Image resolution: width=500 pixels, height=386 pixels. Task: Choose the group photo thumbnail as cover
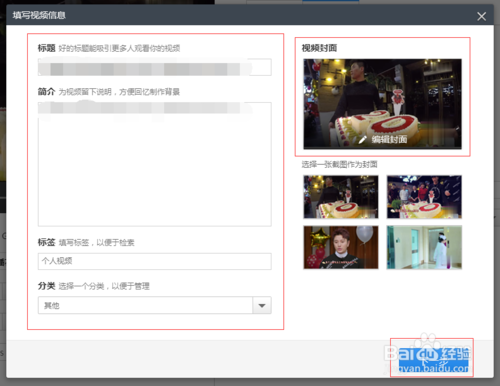point(424,197)
